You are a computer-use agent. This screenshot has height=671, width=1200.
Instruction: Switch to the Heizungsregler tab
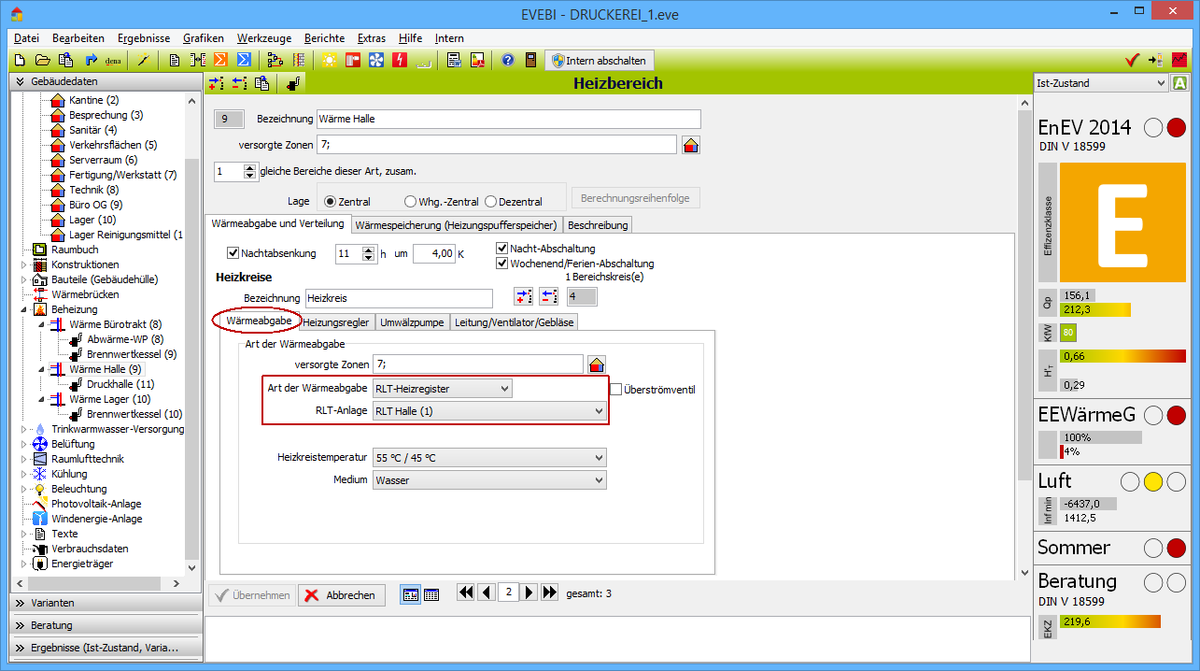tap(337, 322)
